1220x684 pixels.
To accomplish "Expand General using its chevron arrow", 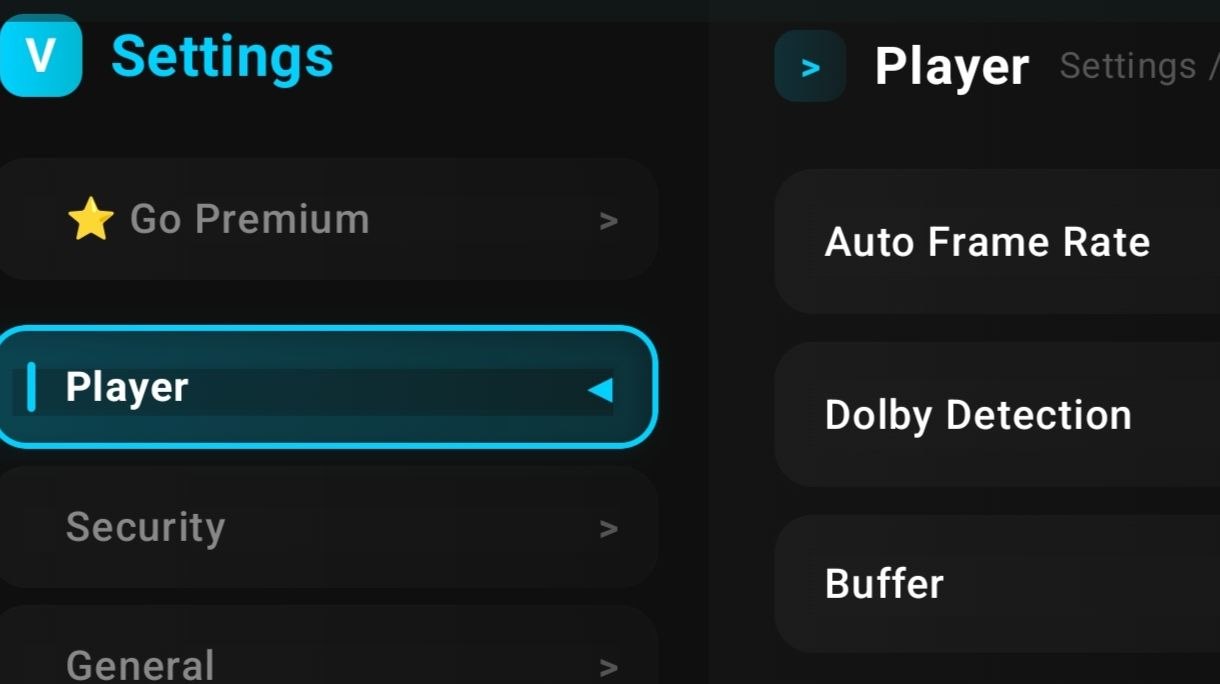I will [x=608, y=667].
